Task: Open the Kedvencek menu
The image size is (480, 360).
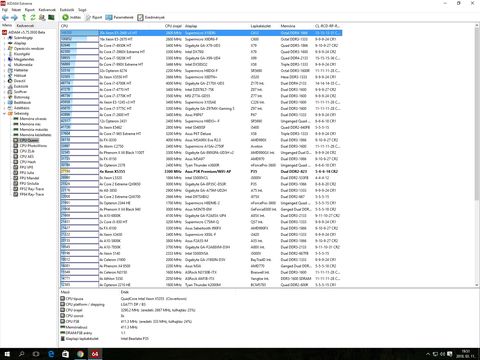Action: [47, 10]
